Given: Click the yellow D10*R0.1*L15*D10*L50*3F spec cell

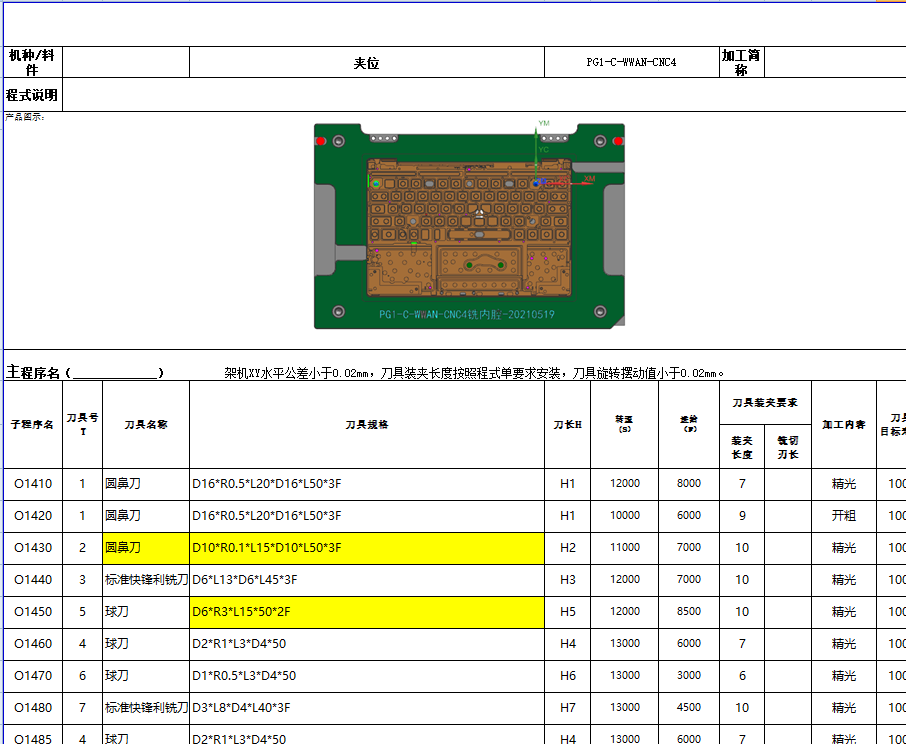Looking at the screenshot, I should 365,548.
